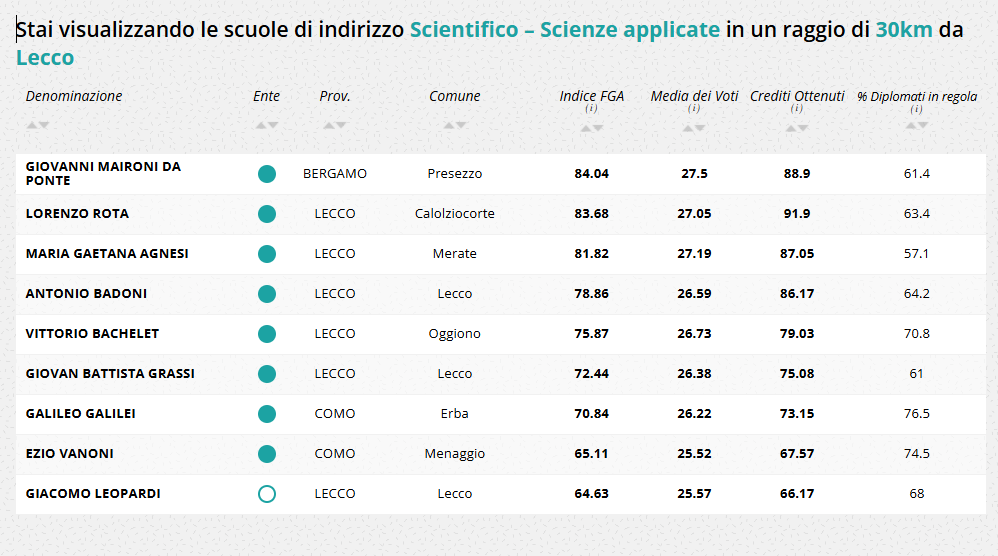This screenshot has width=998, height=556.
Task: Open the % Diplomati in regola info icon
Action: (916, 109)
